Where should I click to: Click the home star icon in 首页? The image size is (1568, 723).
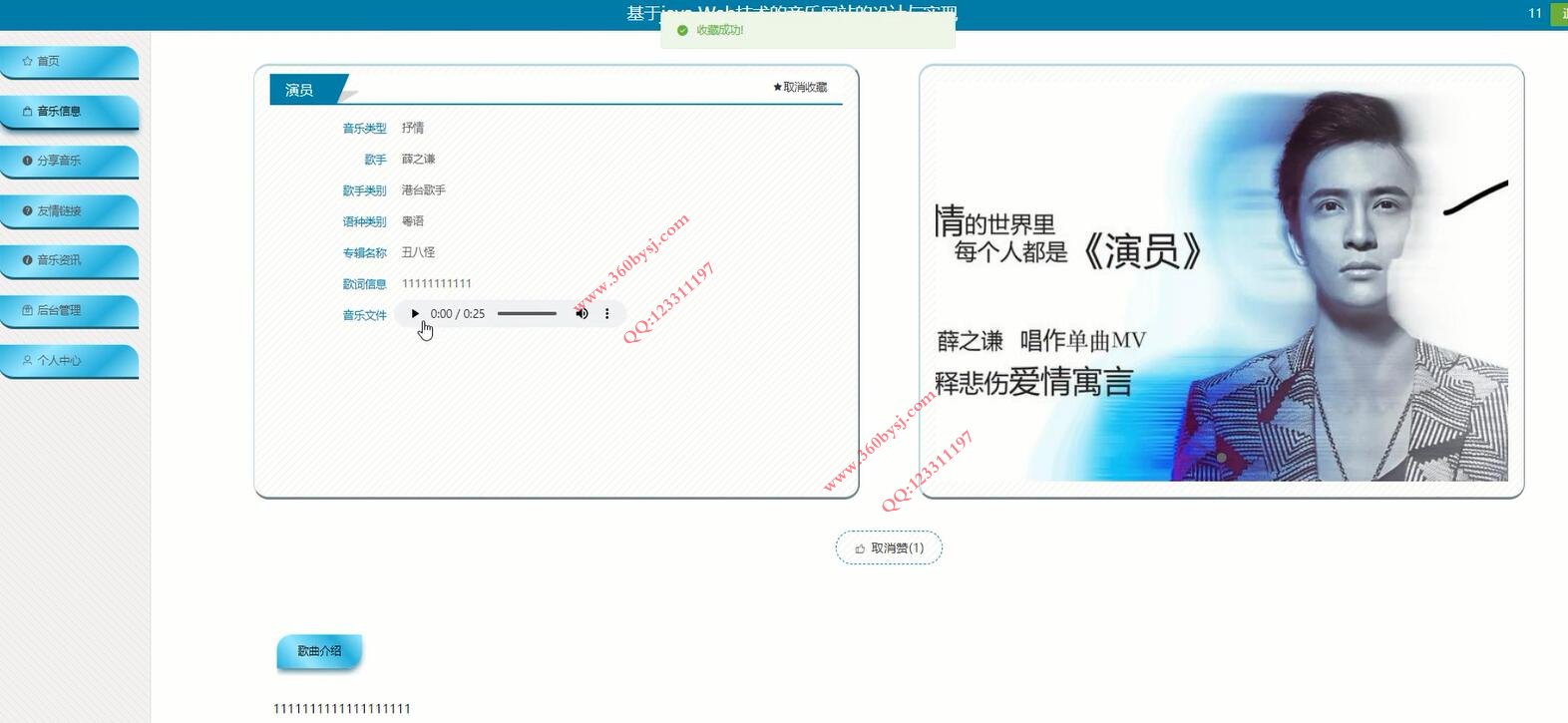pos(28,62)
